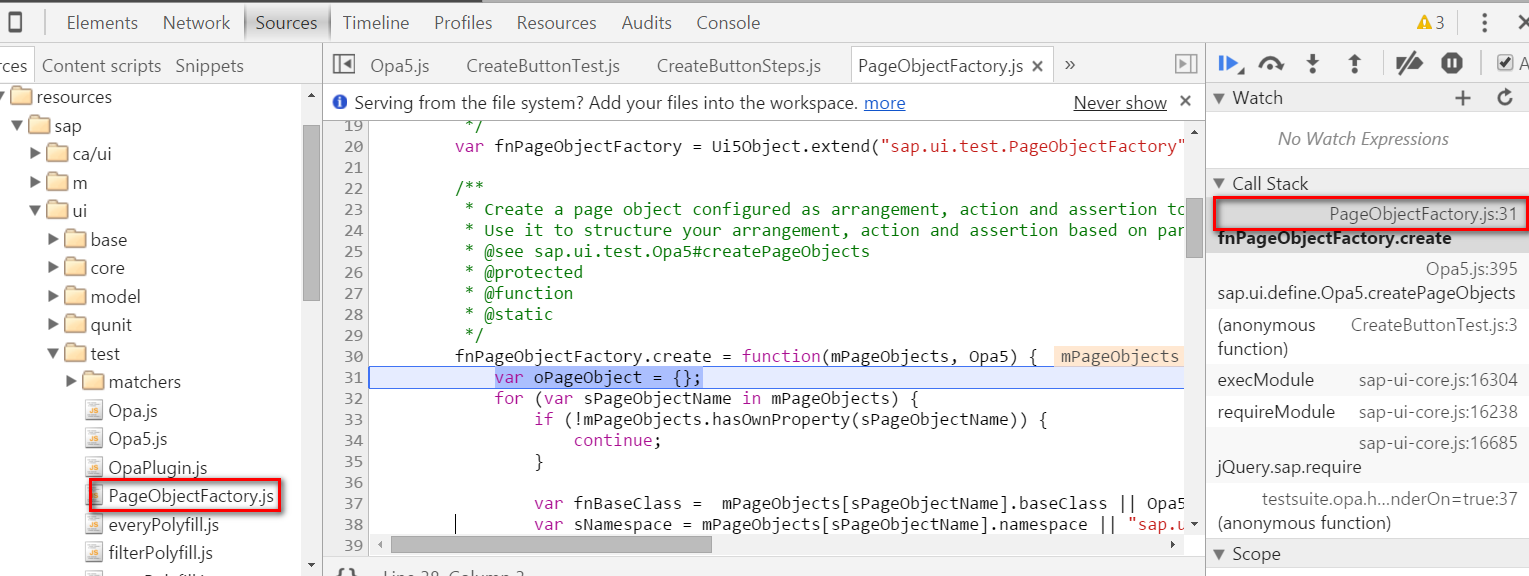Select OpaPlugin.js file icon in tree
Viewport: 1529px width, 576px height.
[94, 467]
